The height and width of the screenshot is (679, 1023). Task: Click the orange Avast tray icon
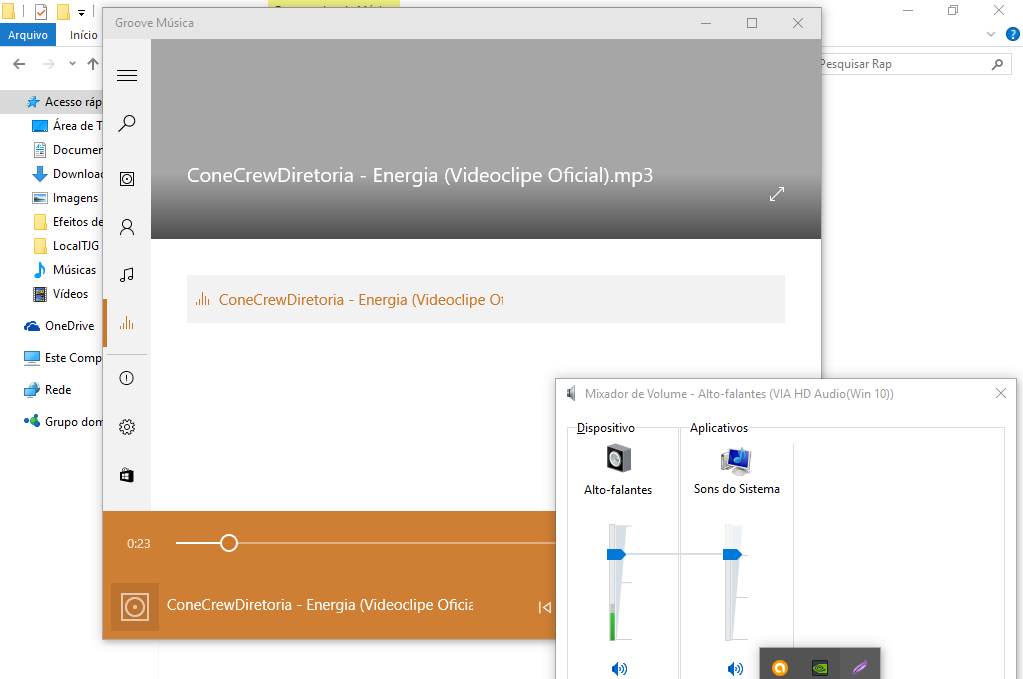[780, 667]
